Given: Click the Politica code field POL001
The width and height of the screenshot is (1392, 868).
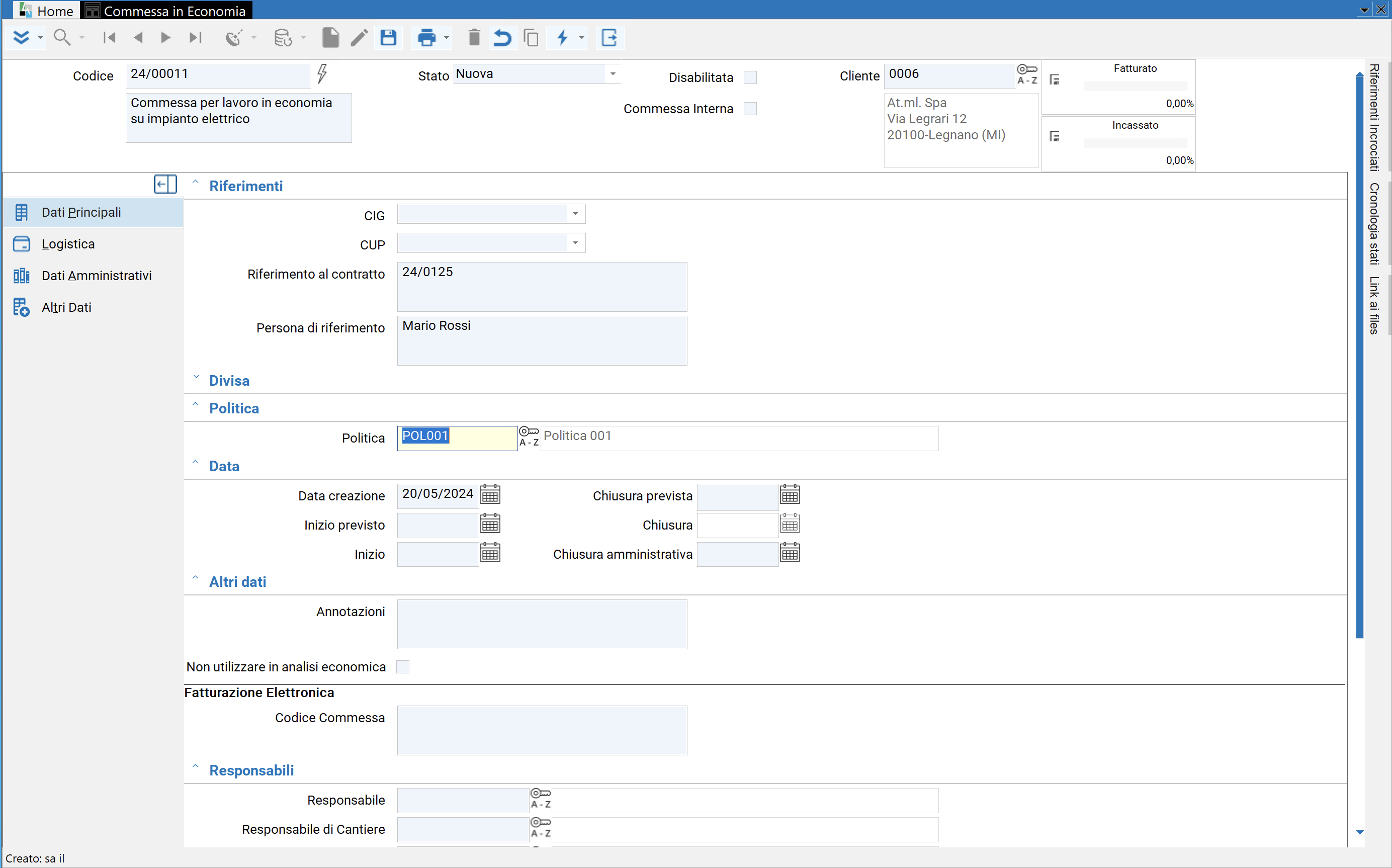Looking at the screenshot, I should point(457,438).
